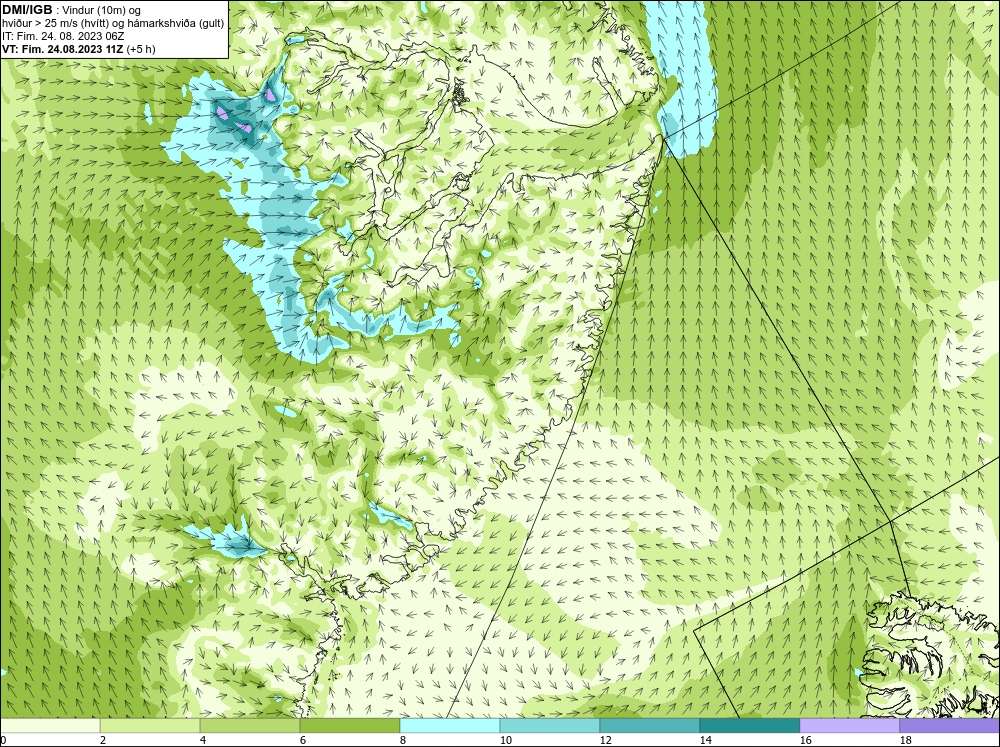Screen dimensions: 1000x747
Task: Click the scale label 18
Action: click(905, 740)
